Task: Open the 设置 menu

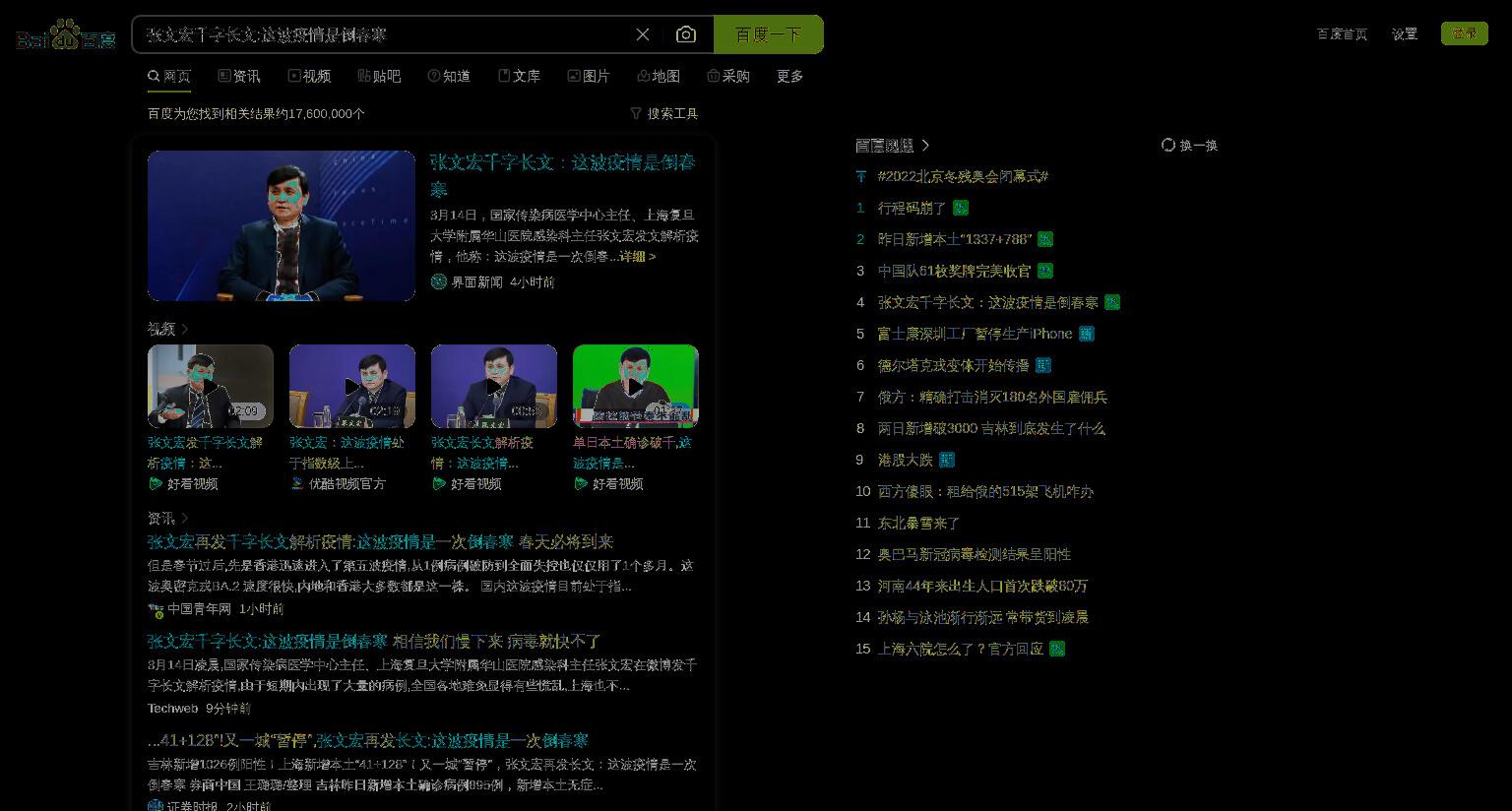Action: coord(1405,33)
